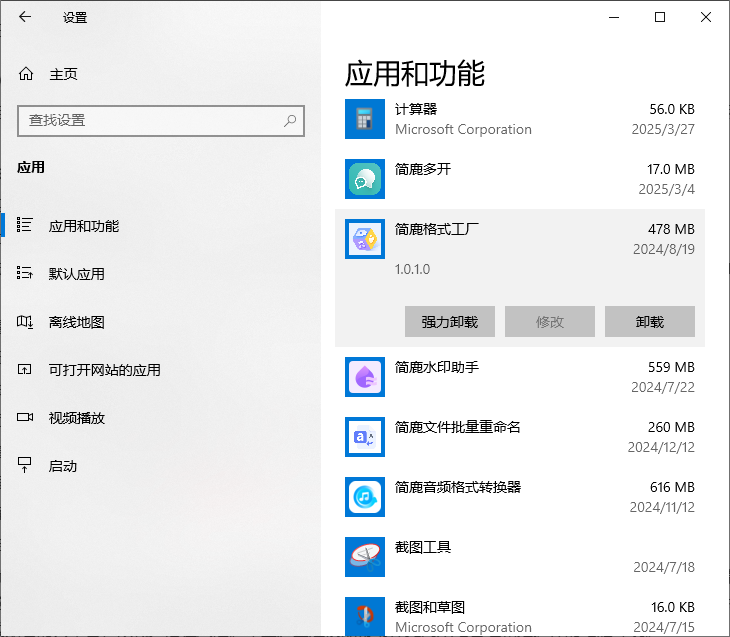Click the 启动 startup icon
Viewport: 730px width, 637px height.
point(24,465)
